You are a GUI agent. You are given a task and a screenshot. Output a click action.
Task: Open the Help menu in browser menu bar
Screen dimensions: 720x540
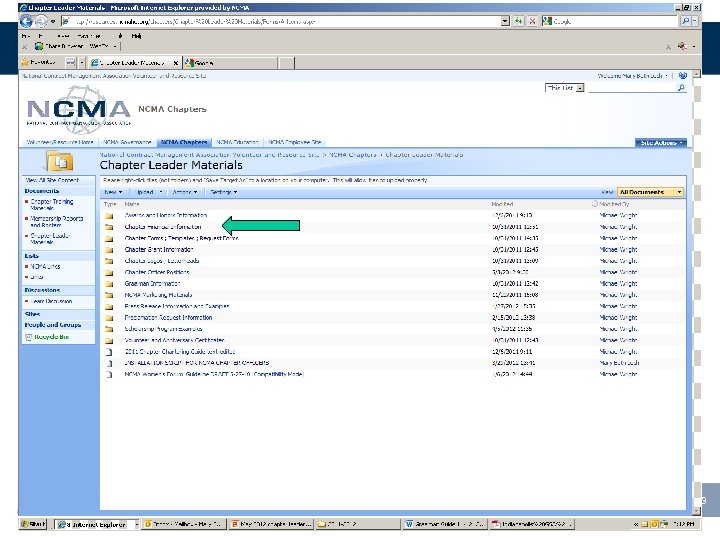136,36
